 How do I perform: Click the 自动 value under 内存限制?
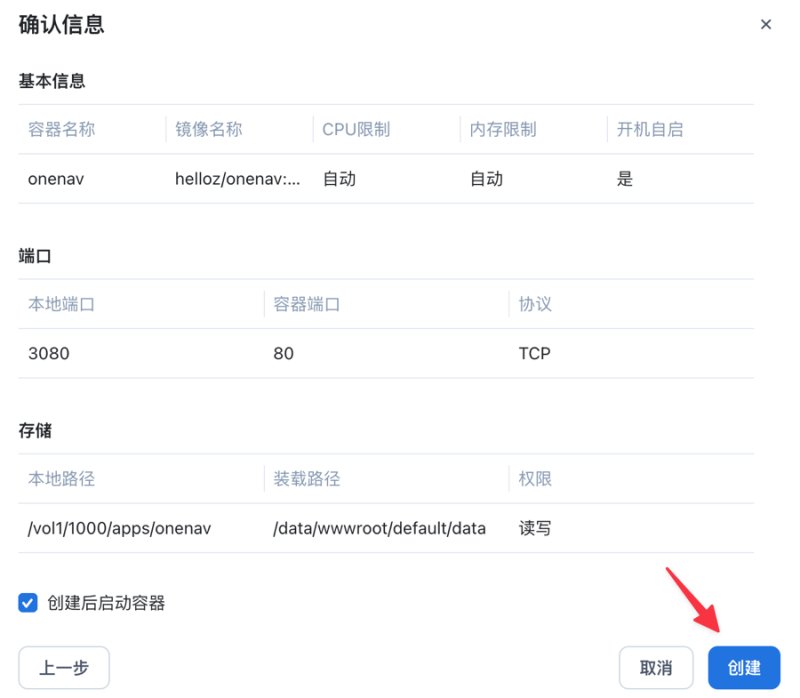pyautogui.click(x=486, y=179)
